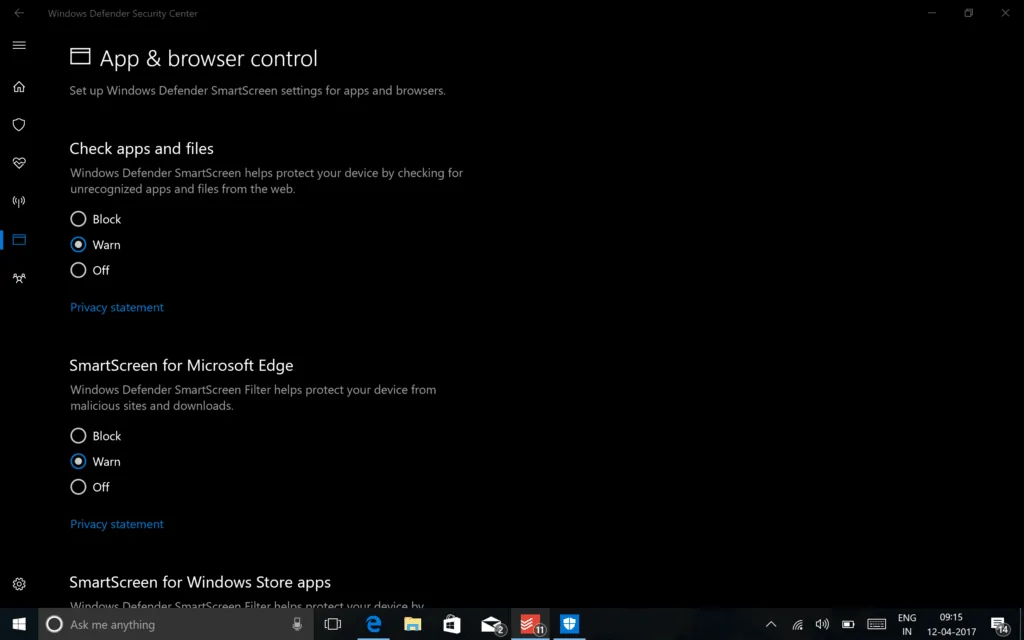Open volume speaker tray icon
This screenshot has height=640, width=1024.
[x=822, y=624]
